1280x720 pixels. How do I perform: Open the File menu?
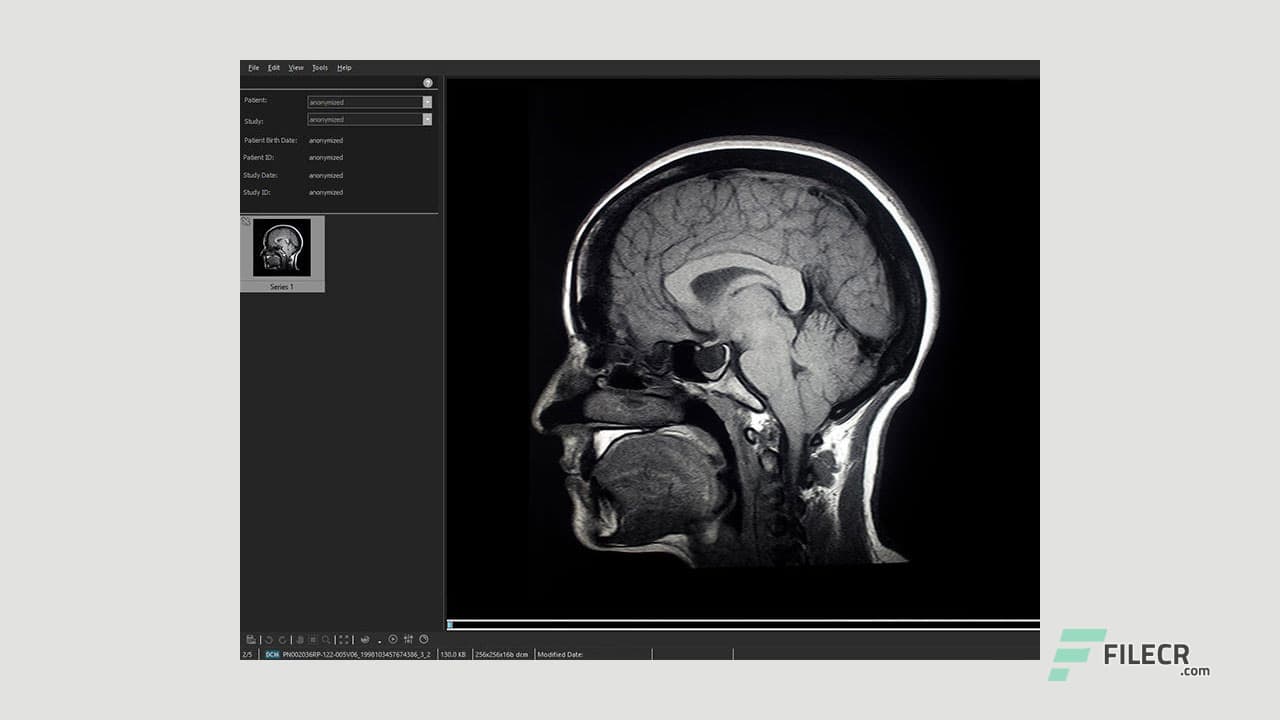[253, 67]
